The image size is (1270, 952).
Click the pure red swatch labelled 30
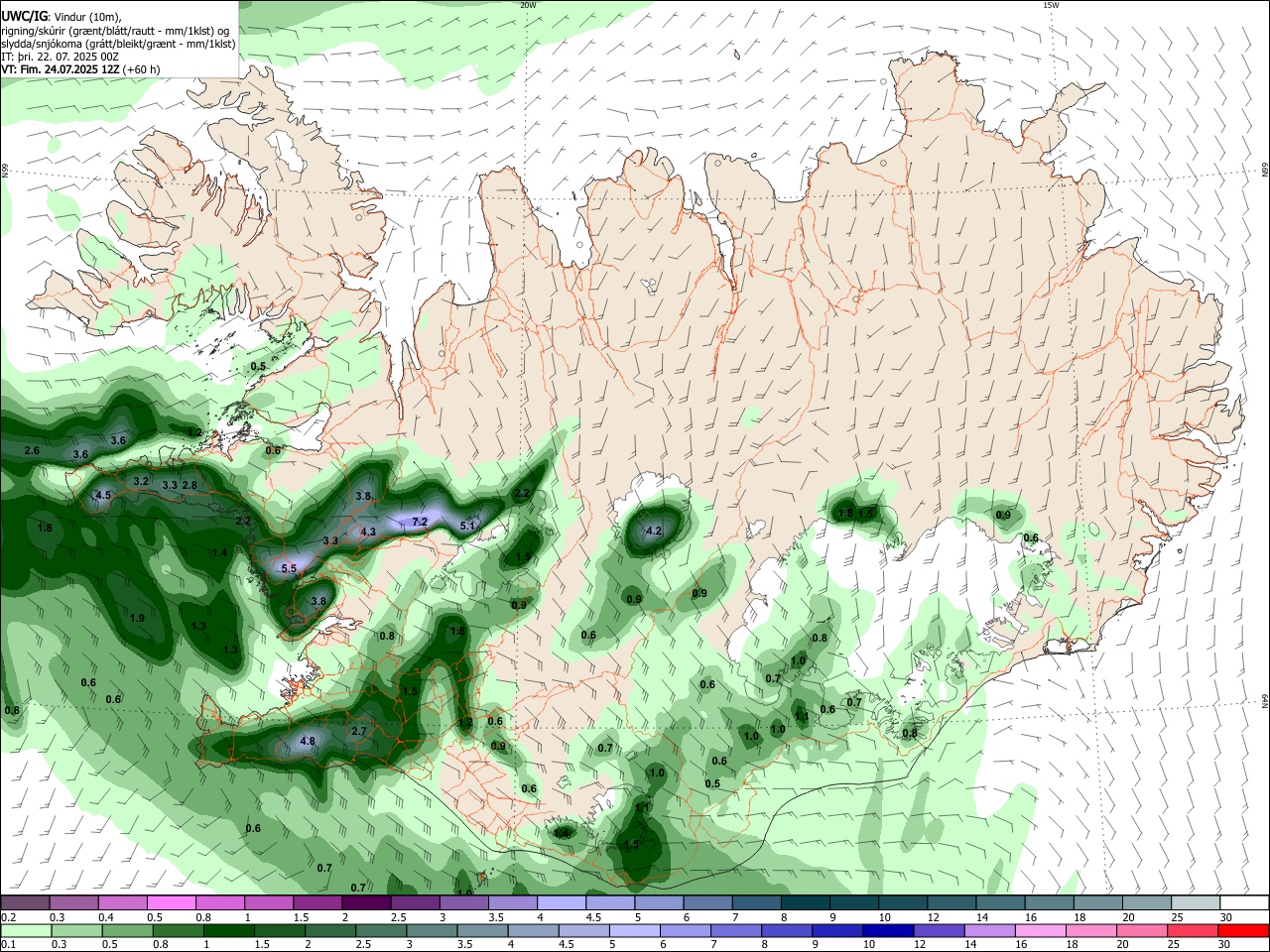click(1242, 930)
